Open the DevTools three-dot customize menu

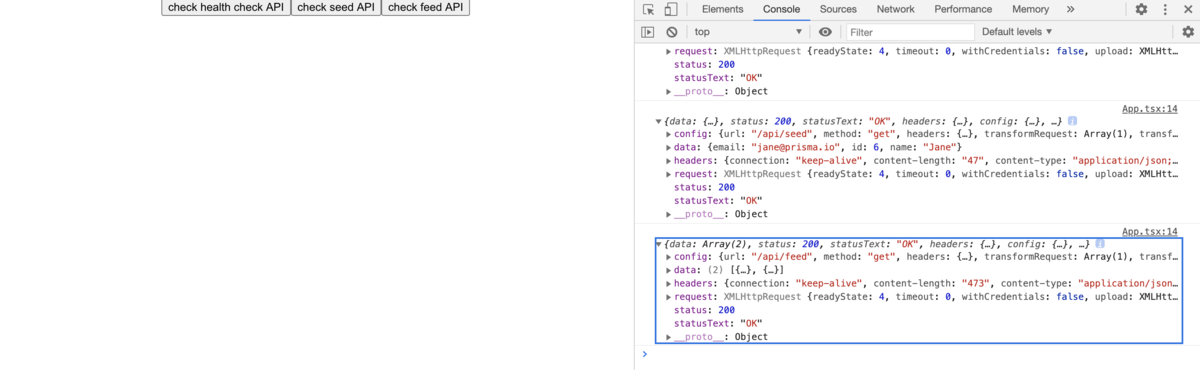pos(1165,9)
